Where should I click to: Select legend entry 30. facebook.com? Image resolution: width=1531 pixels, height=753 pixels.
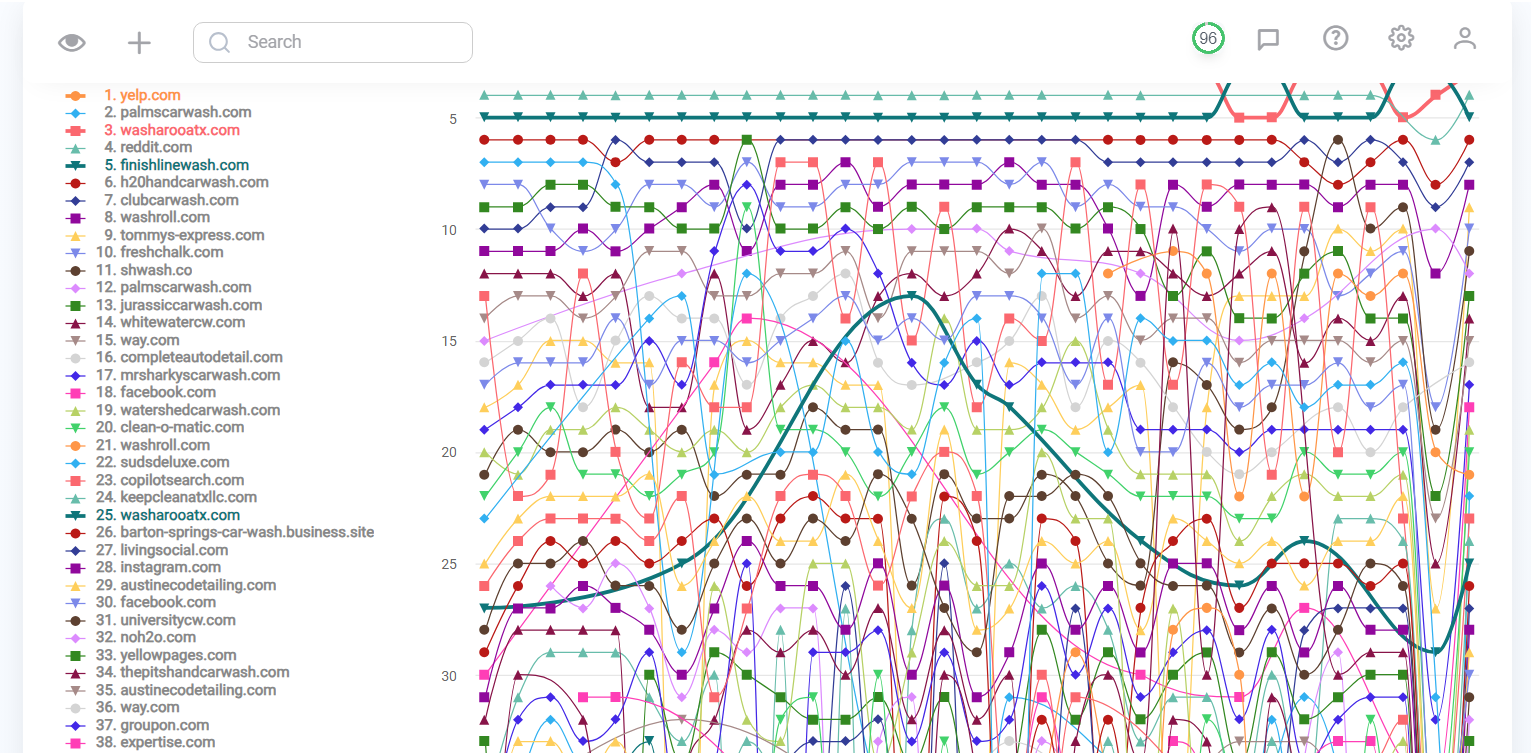(140, 602)
